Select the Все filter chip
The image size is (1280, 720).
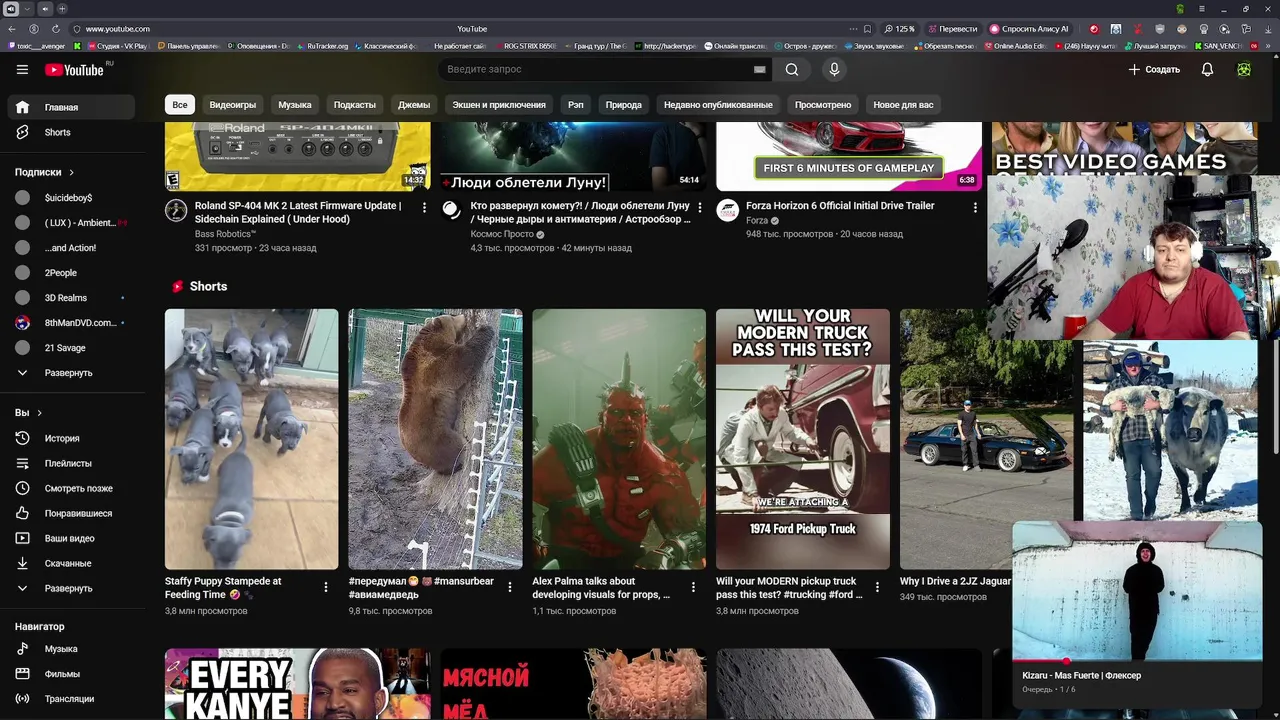(179, 105)
